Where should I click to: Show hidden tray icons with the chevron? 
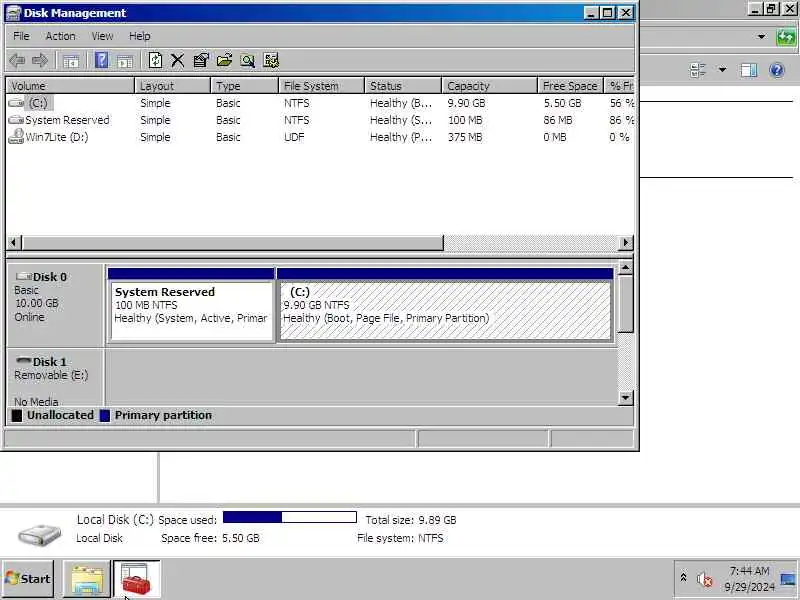point(683,578)
